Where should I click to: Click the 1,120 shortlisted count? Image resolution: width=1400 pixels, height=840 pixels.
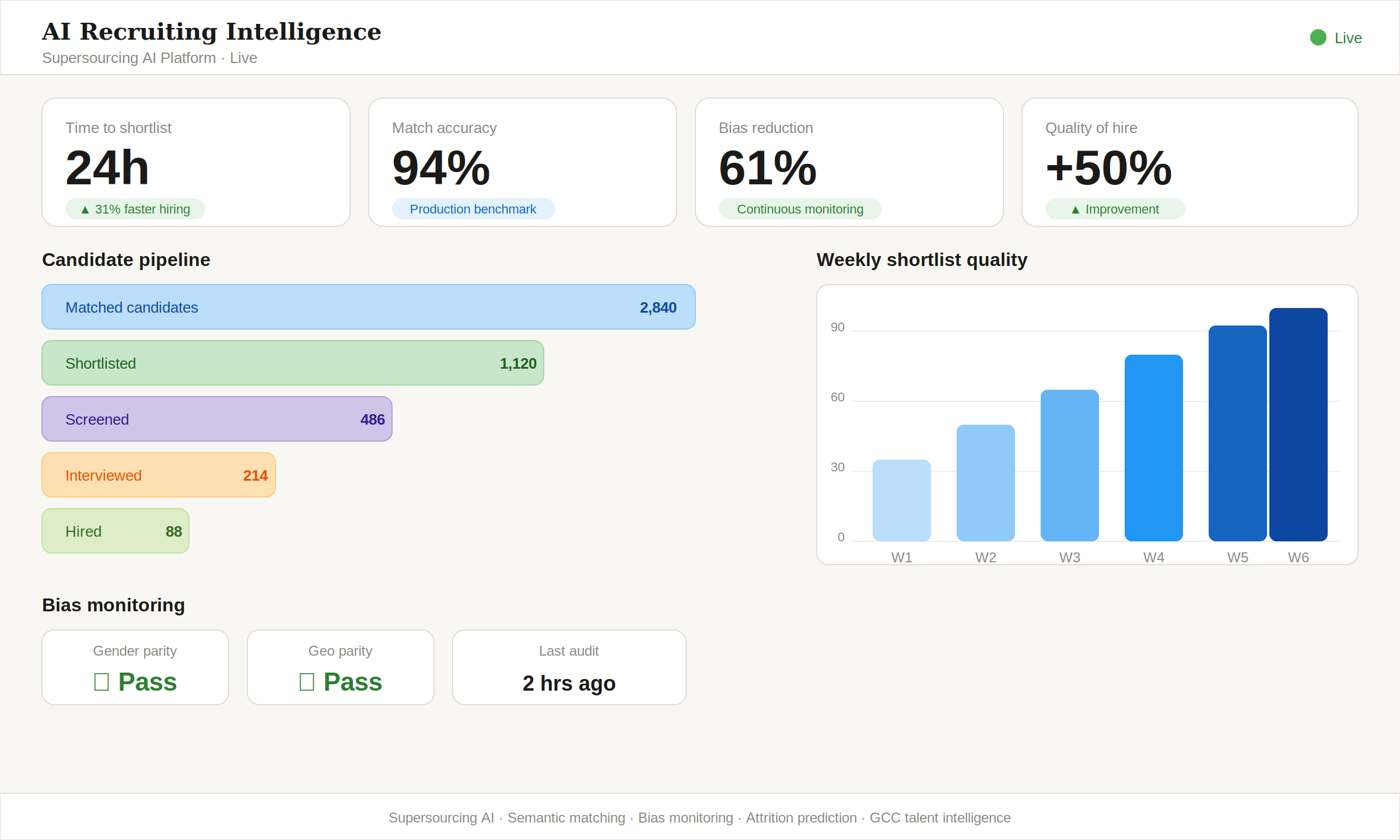(x=518, y=363)
